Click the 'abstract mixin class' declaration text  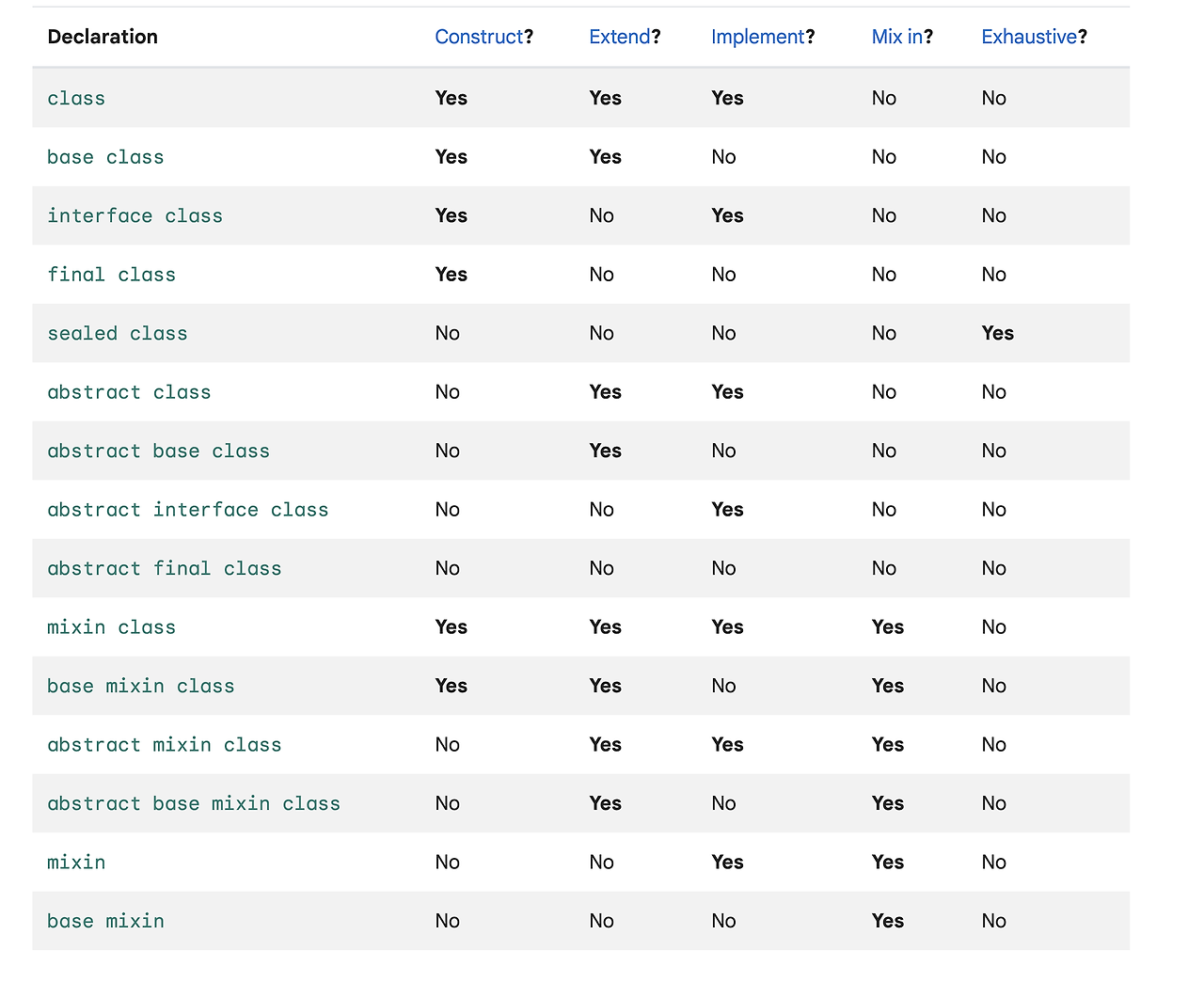pyautogui.click(x=165, y=745)
